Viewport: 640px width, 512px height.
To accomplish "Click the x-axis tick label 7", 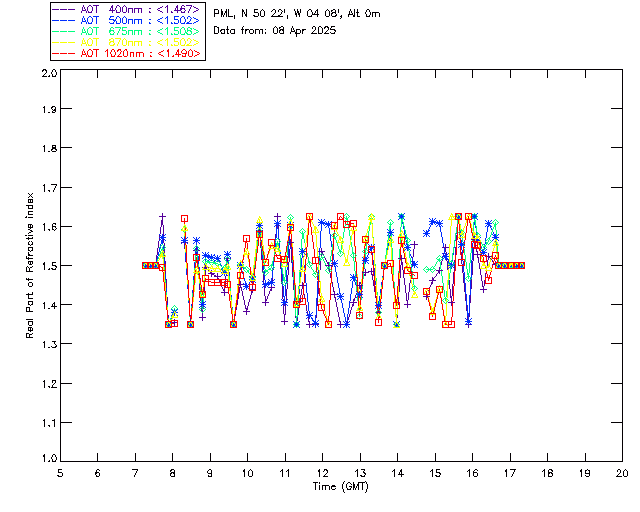I will (135, 473).
